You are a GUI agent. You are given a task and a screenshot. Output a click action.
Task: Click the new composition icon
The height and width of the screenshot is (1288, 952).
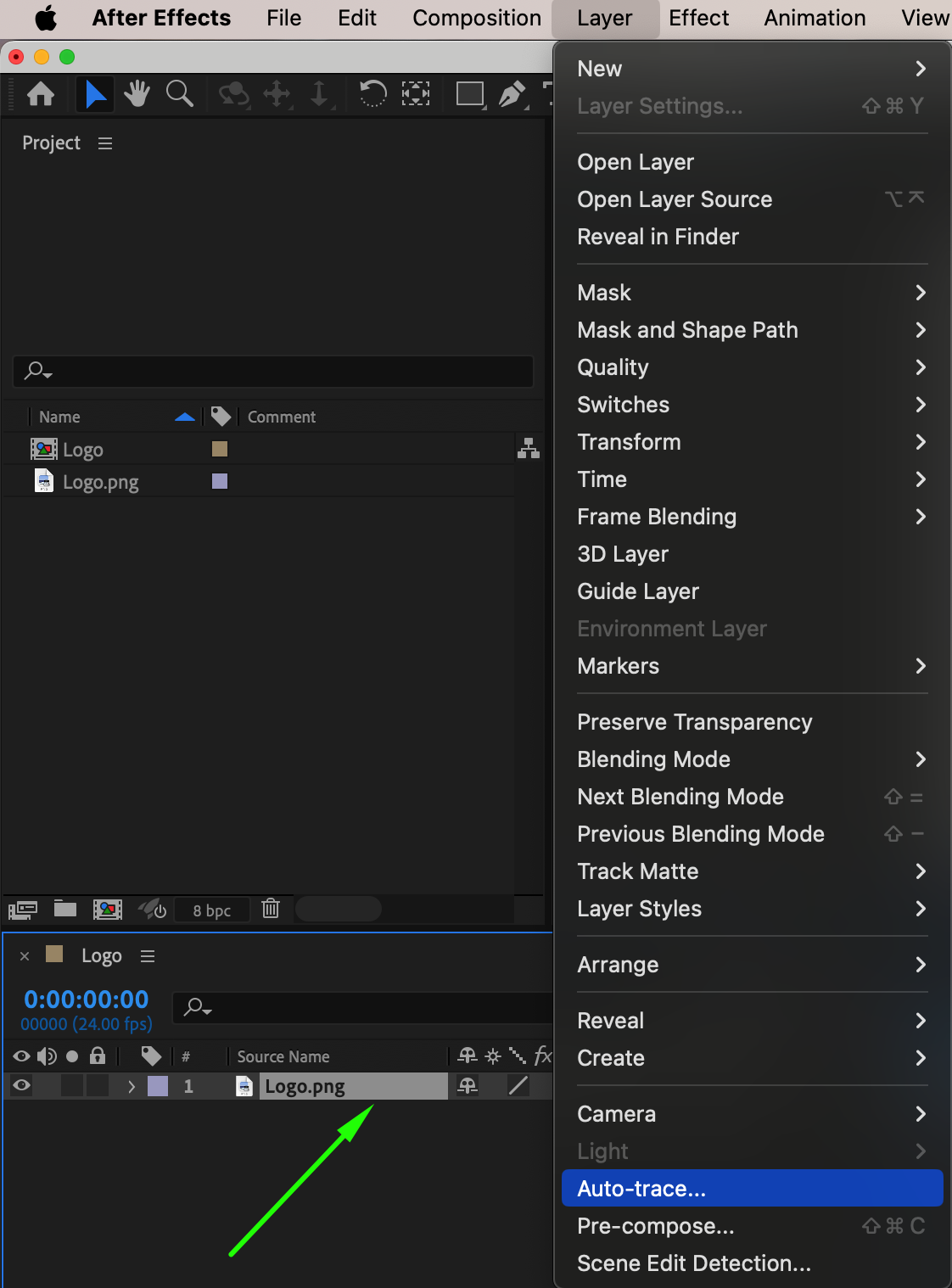(x=108, y=910)
